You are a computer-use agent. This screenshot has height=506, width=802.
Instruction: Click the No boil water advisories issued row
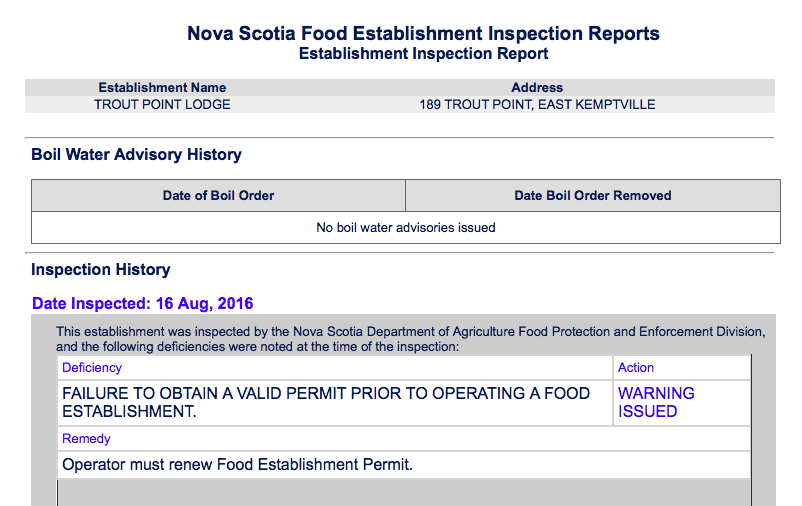pos(405,227)
